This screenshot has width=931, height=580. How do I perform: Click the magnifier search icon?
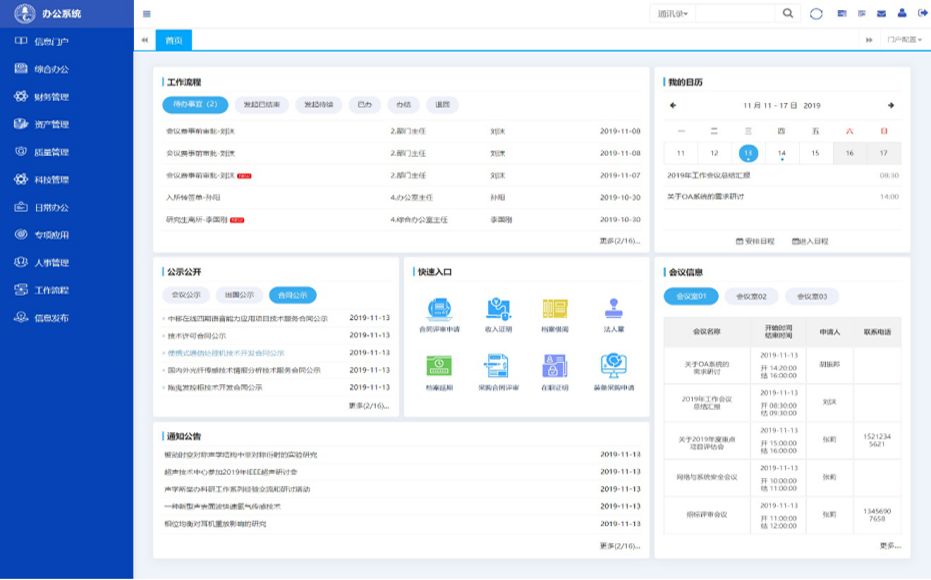(788, 13)
